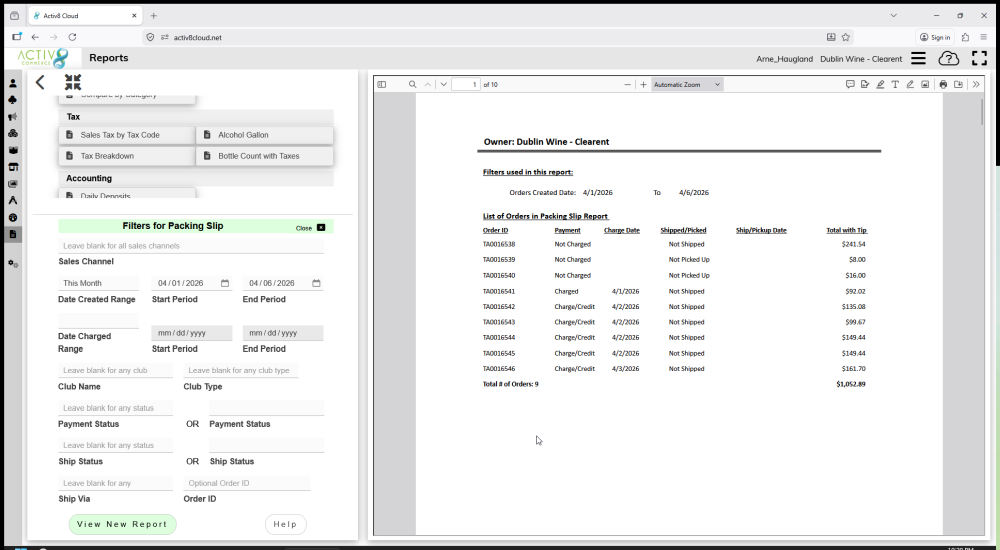Click View New Report button
Viewport: 1000px width, 550px height.
[x=122, y=524]
